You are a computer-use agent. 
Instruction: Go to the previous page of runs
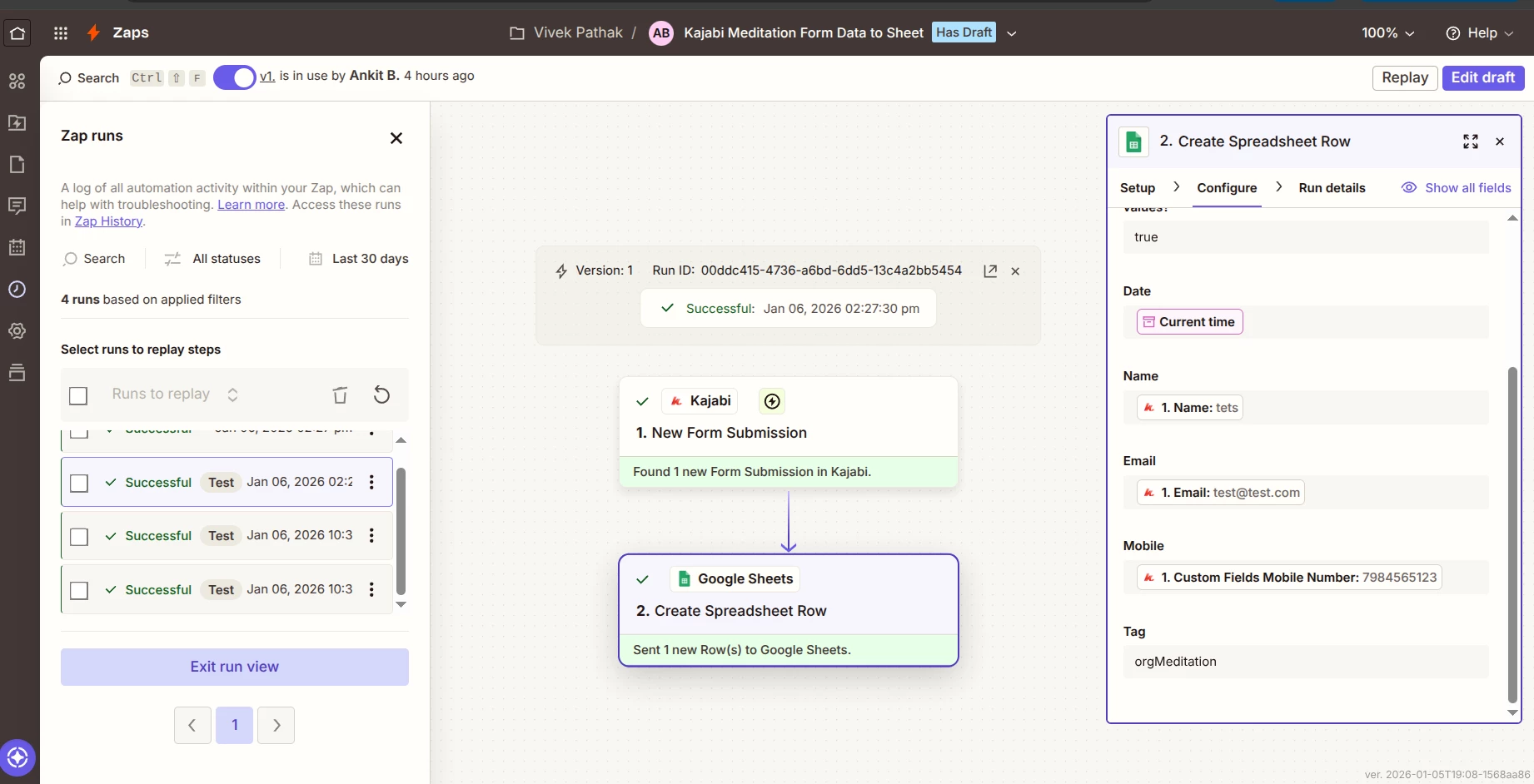pos(192,725)
